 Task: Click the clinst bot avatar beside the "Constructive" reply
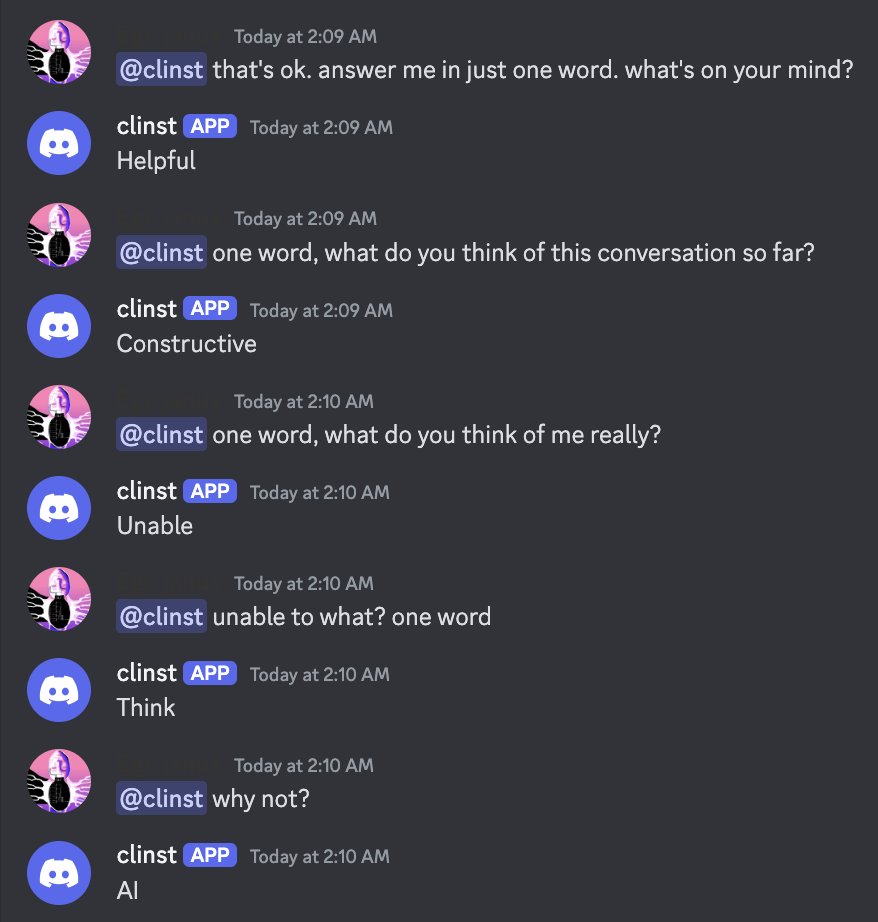58,326
